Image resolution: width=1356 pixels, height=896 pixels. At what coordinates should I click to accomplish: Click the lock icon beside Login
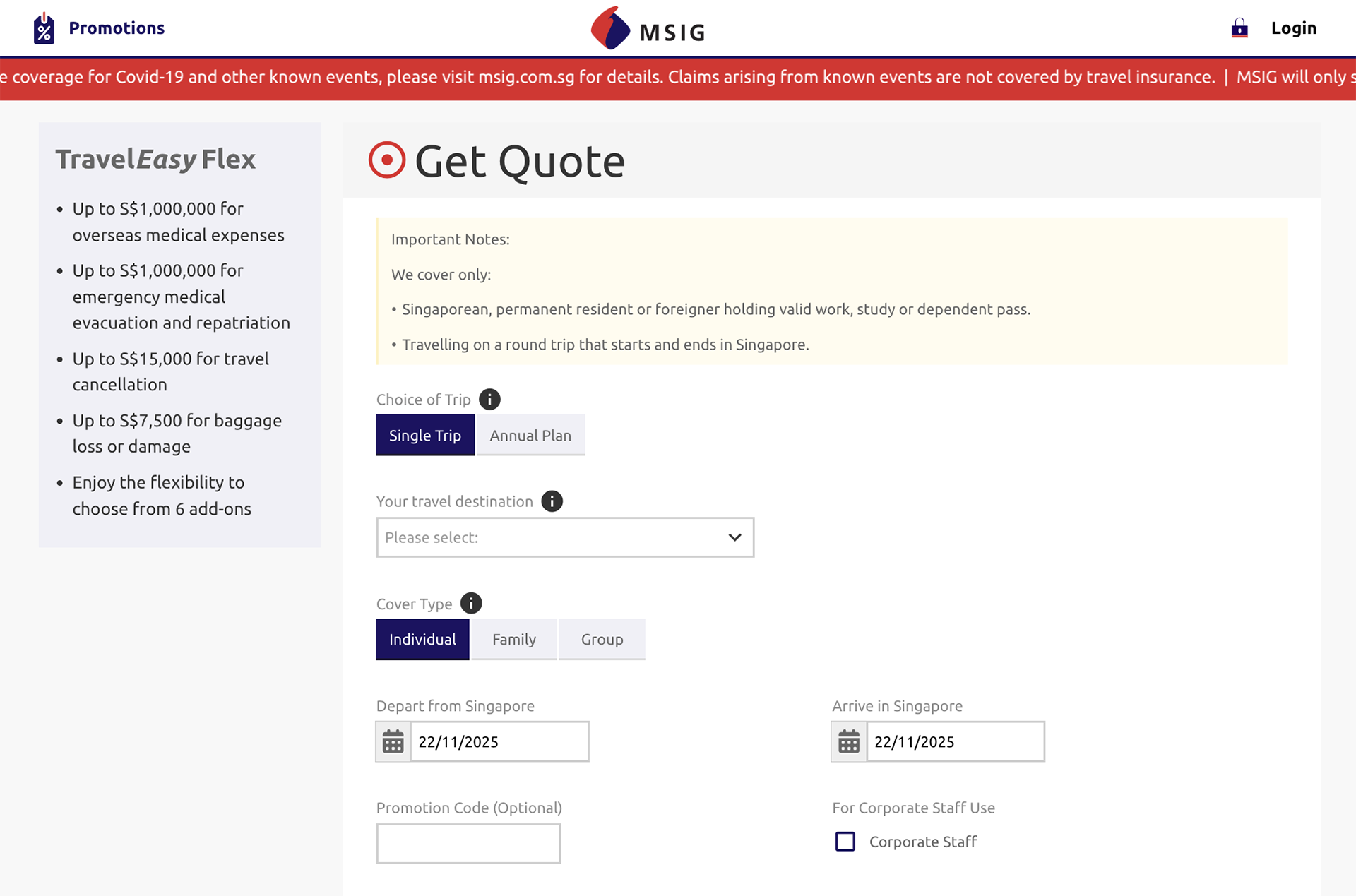point(1239,28)
